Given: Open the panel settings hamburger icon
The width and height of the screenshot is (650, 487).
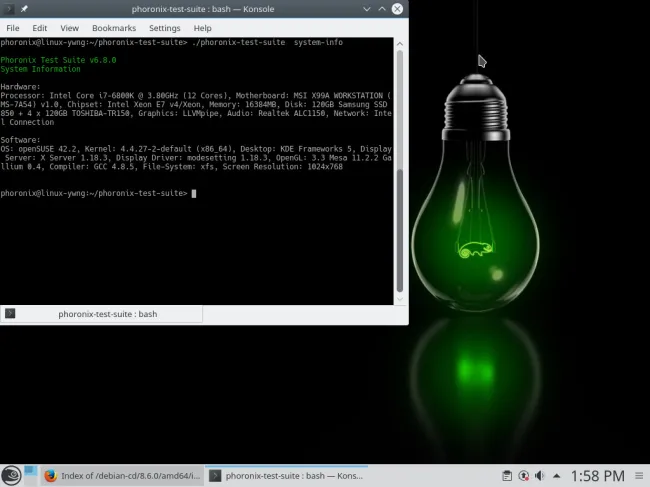Looking at the screenshot, I should (639, 476).
